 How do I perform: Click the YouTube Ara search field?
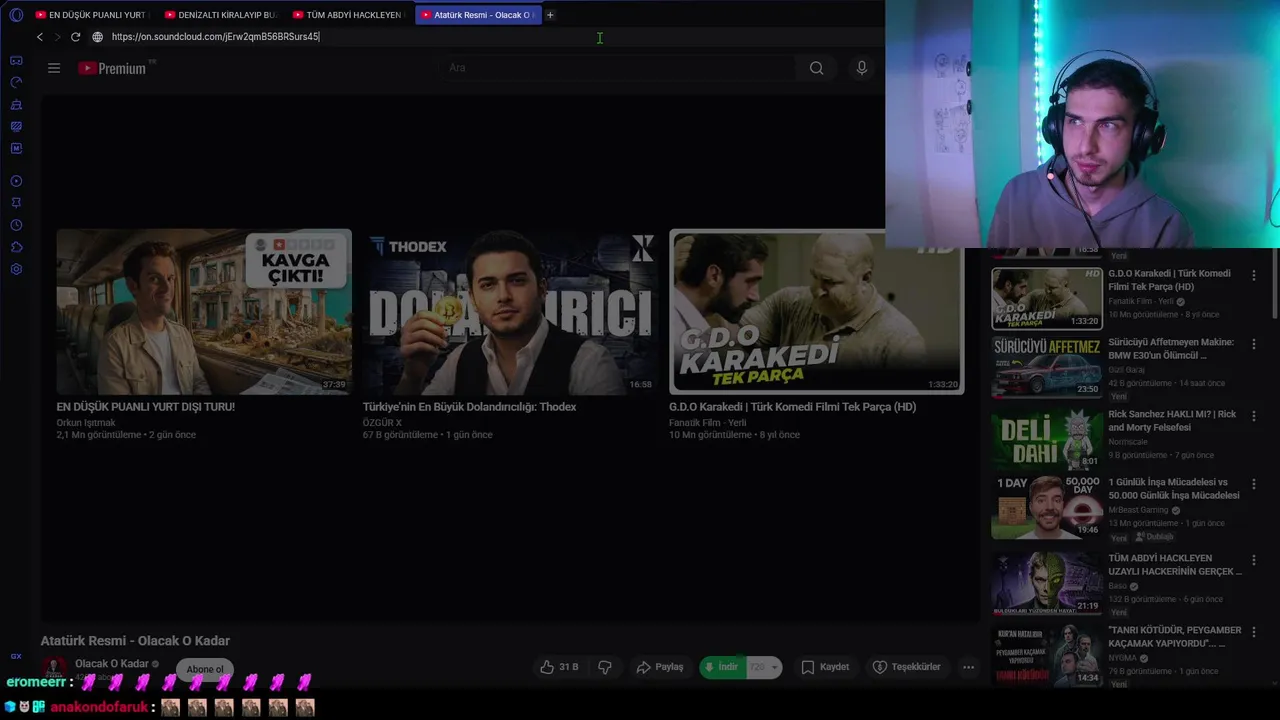point(616,68)
